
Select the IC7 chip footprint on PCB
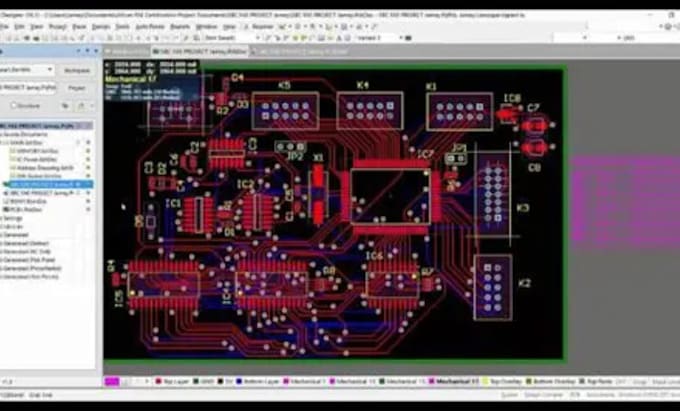click(391, 197)
